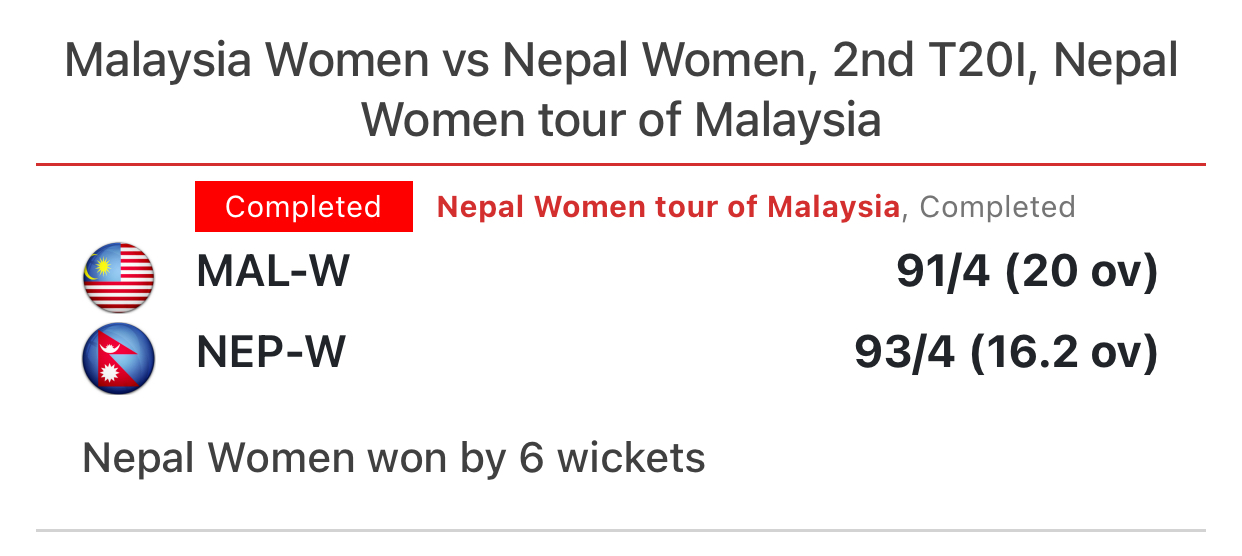Viewport: 1242px width, 556px height.
Task: Click "Nepal Women" at the start of the result line
Action: click(x=217, y=458)
